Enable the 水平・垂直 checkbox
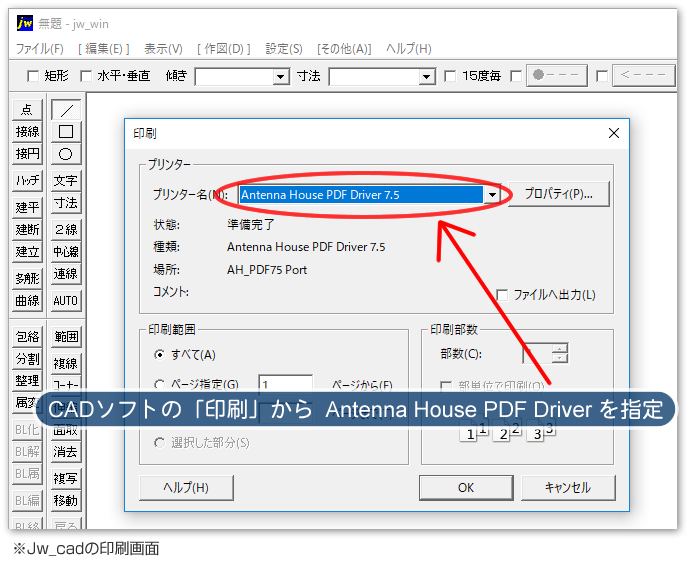This screenshot has height=563, width=690. point(86,76)
